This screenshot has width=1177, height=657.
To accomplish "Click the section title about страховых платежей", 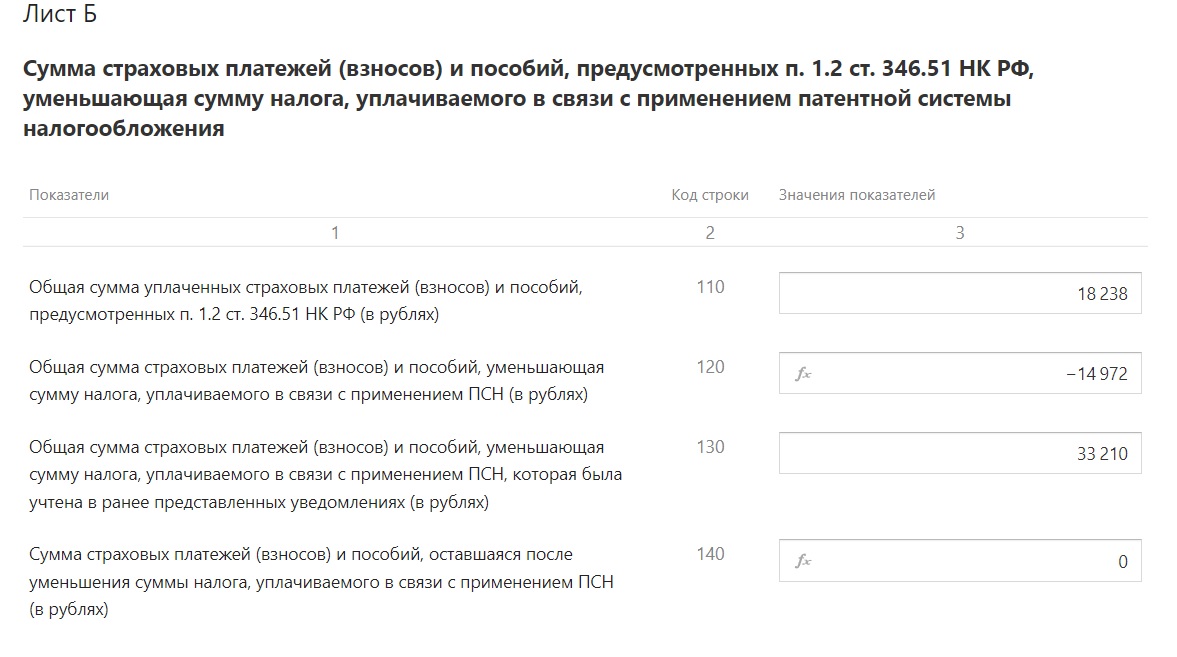I will click(528, 98).
